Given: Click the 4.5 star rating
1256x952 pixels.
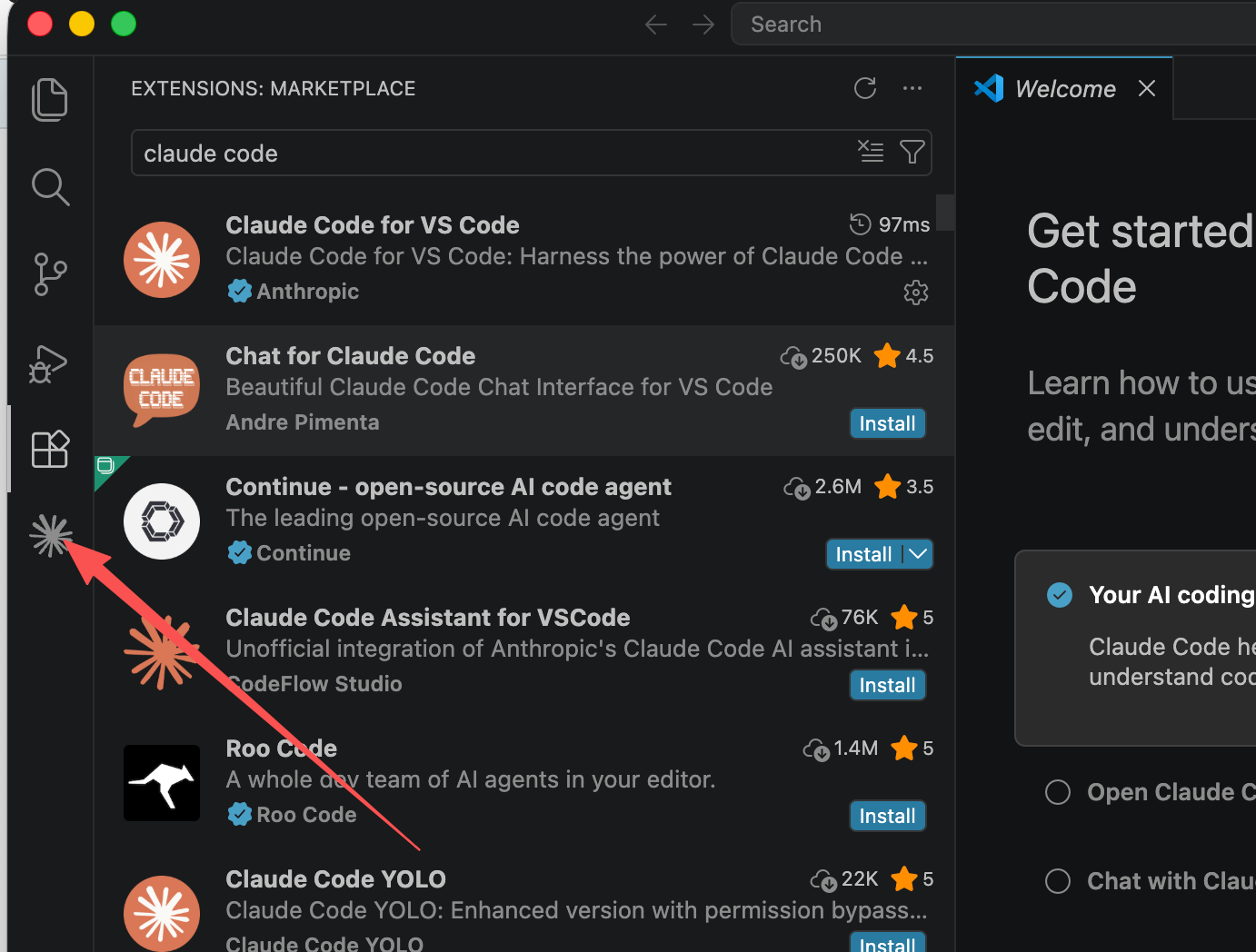Looking at the screenshot, I should (903, 356).
